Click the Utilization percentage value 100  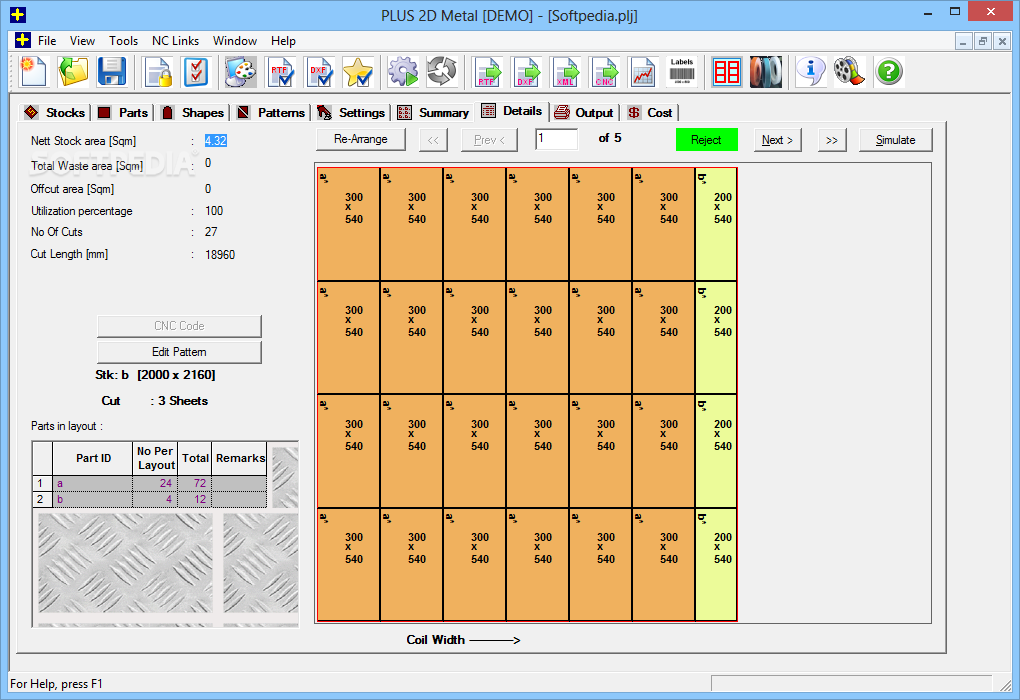click(214, 211)
